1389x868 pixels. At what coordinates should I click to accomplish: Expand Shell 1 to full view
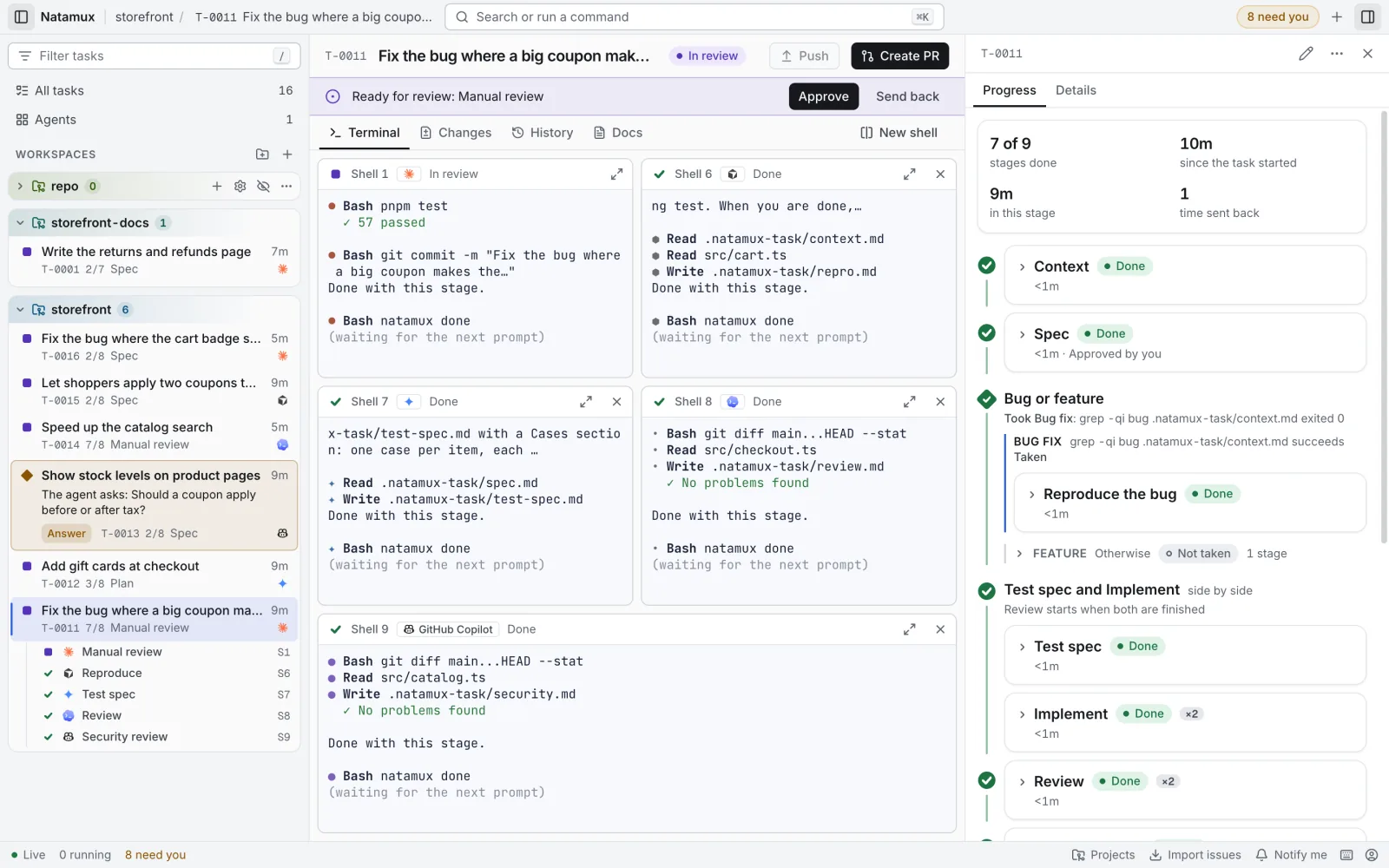click(616, 174)
